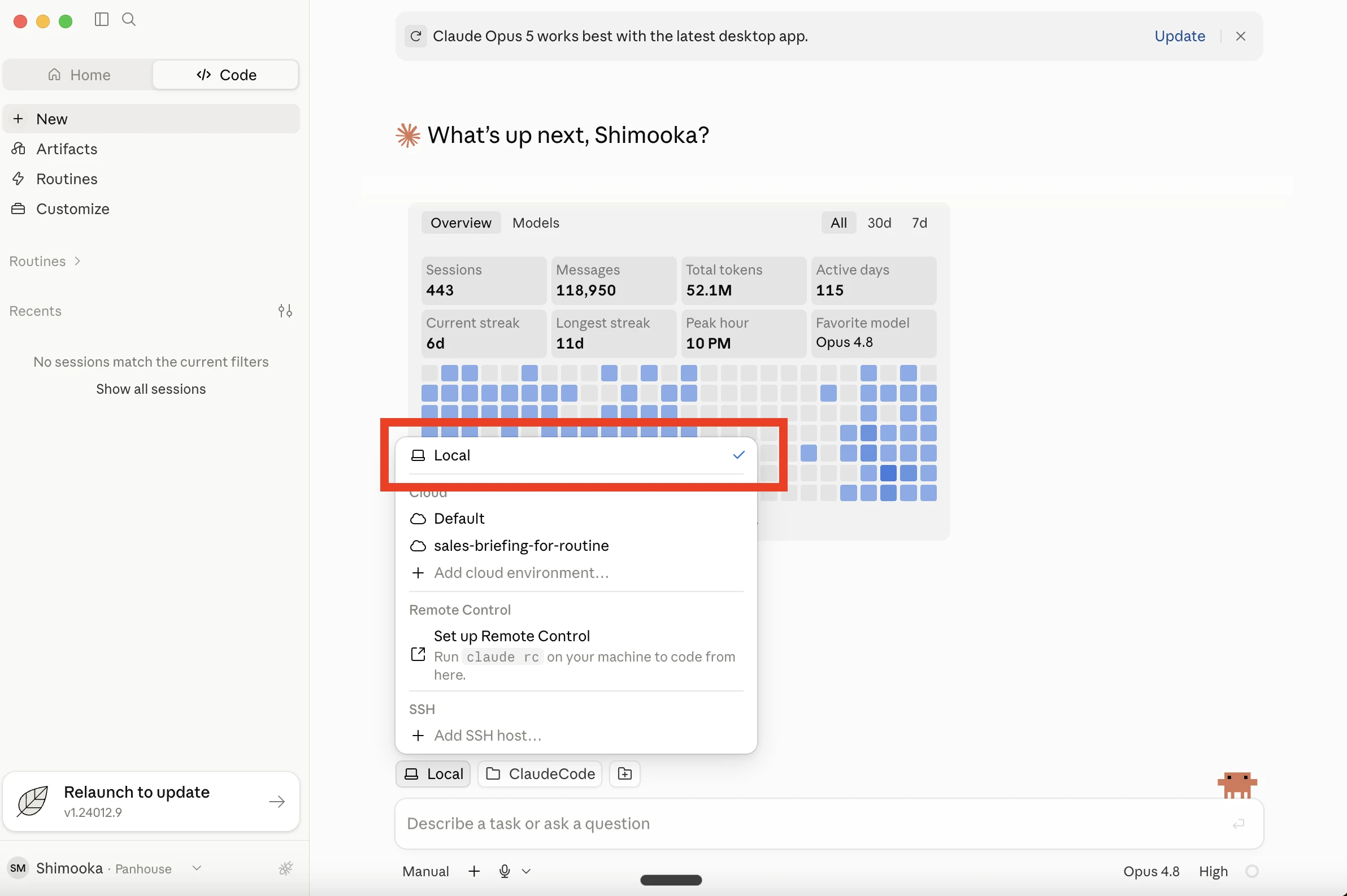Click the Total tokens 52.1M card

click(x=744, y=281)
